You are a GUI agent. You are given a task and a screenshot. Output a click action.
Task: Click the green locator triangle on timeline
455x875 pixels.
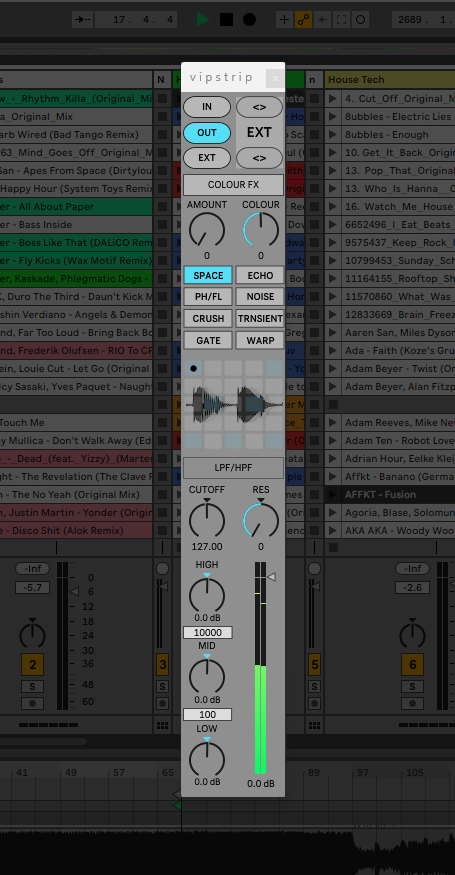click(177, 805)
